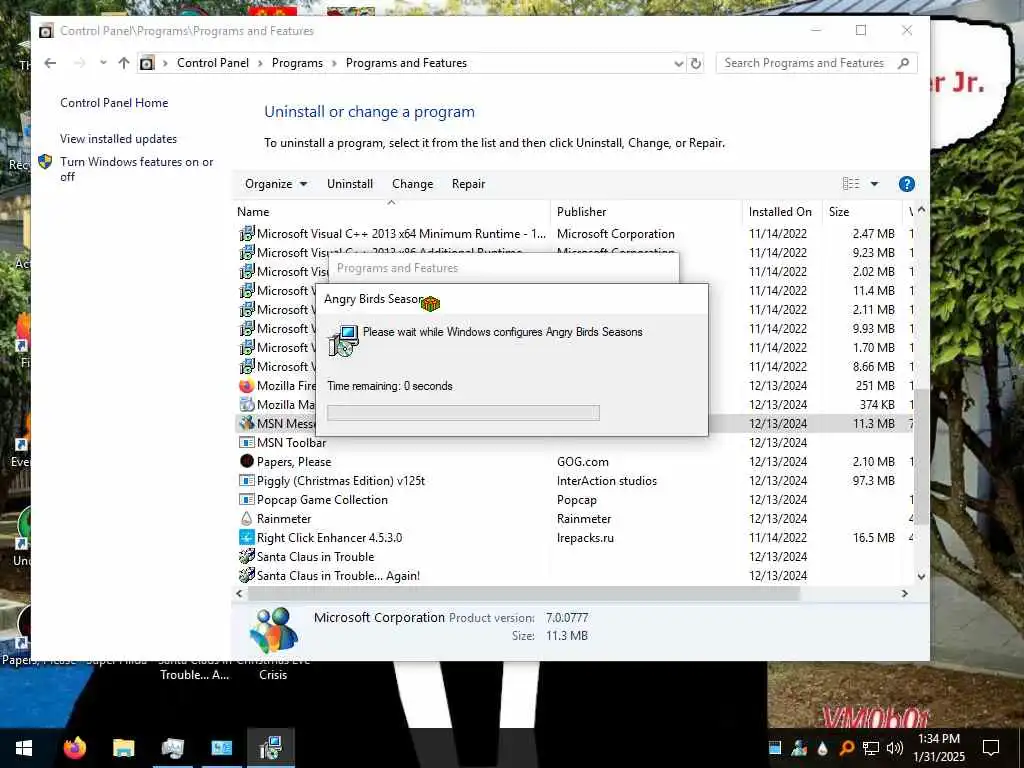
Task: Click the network tray icon
Action: (871, 748)
